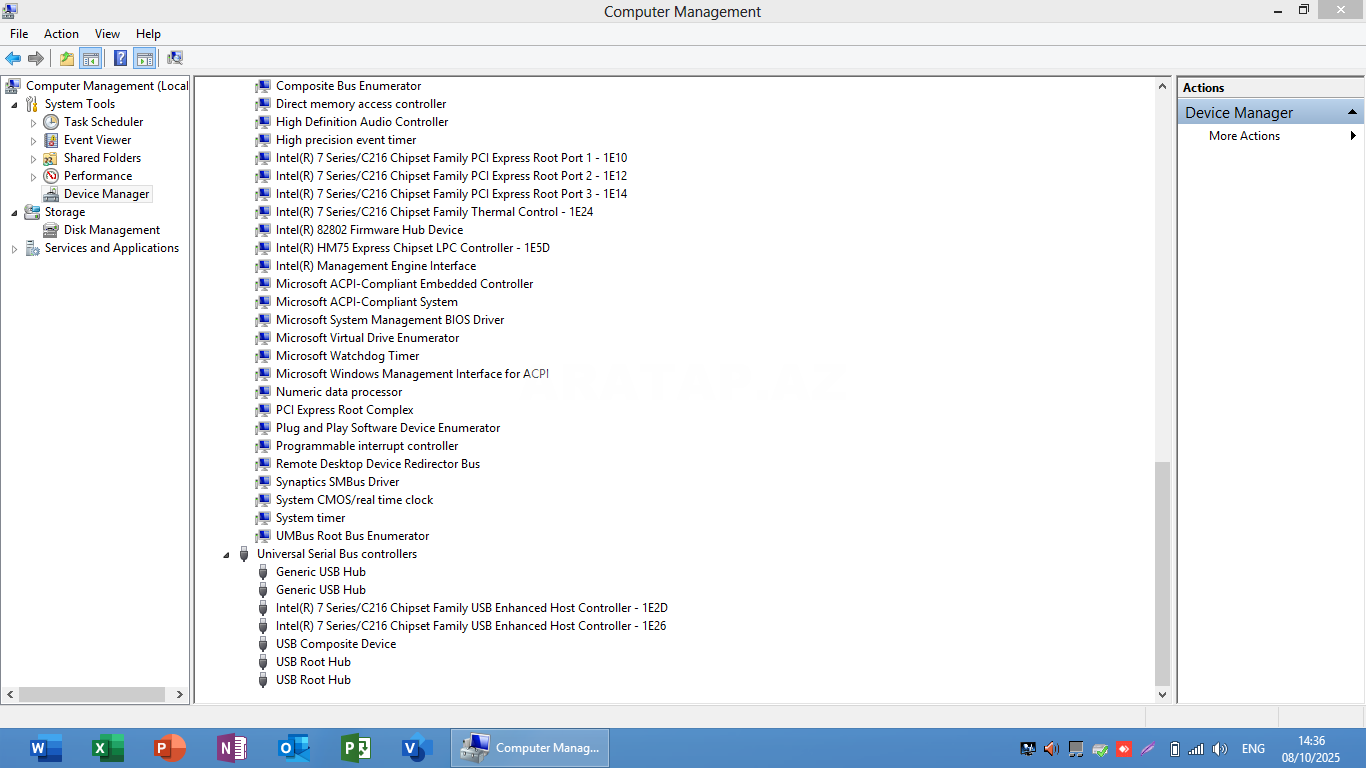Select Device Manager in the console tree

106,194
